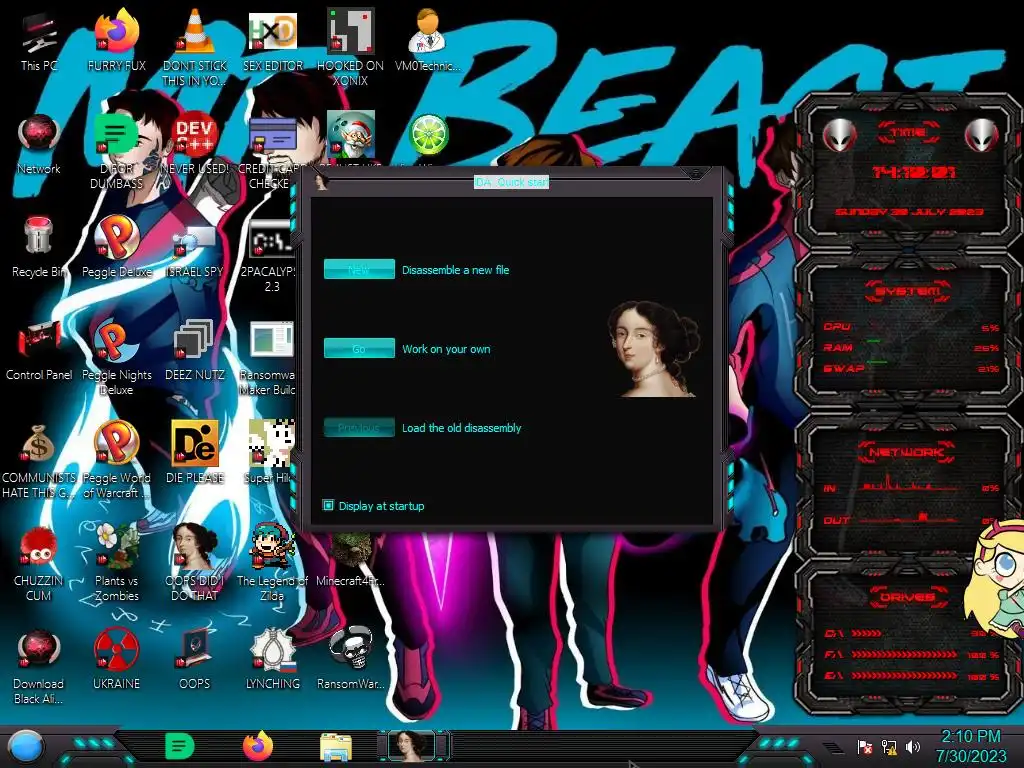Open the CHUZZIN CUM icon
This screenshot has width=1024, height=768.
click(x=39, y=563)
